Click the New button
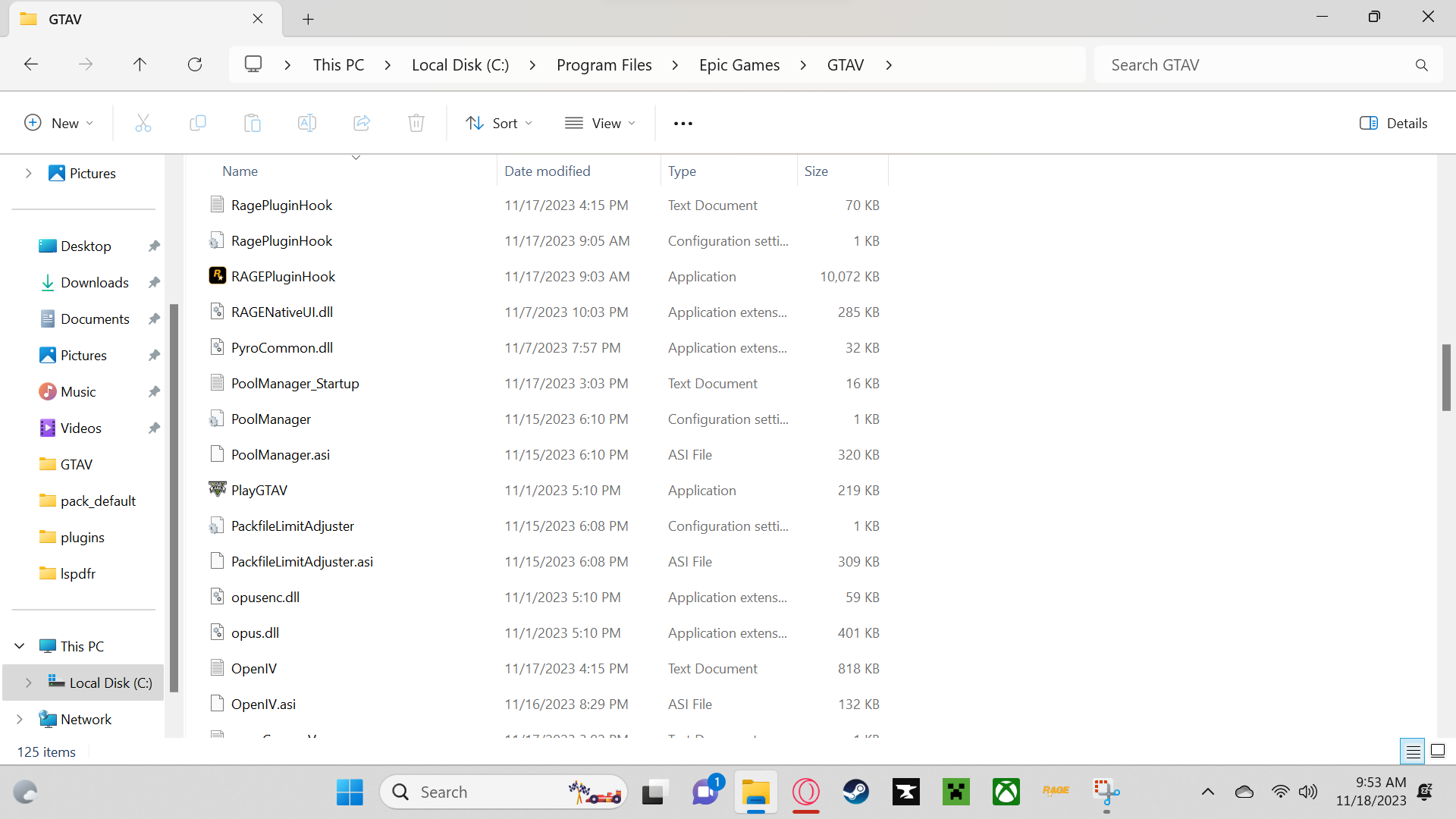This screenshot has height=819, width=1456. click(59, 123)
